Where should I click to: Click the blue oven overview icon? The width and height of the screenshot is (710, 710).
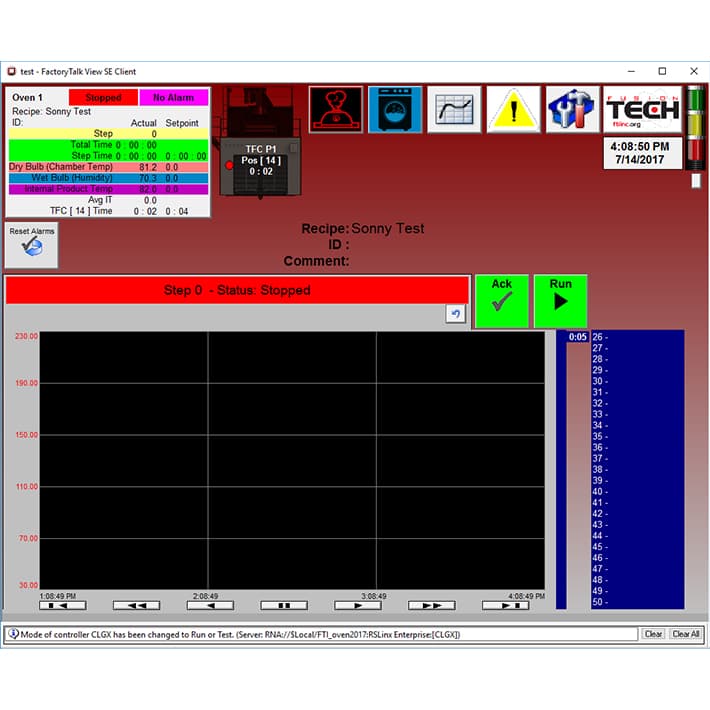pyautogui.click(x=394, y=109)
